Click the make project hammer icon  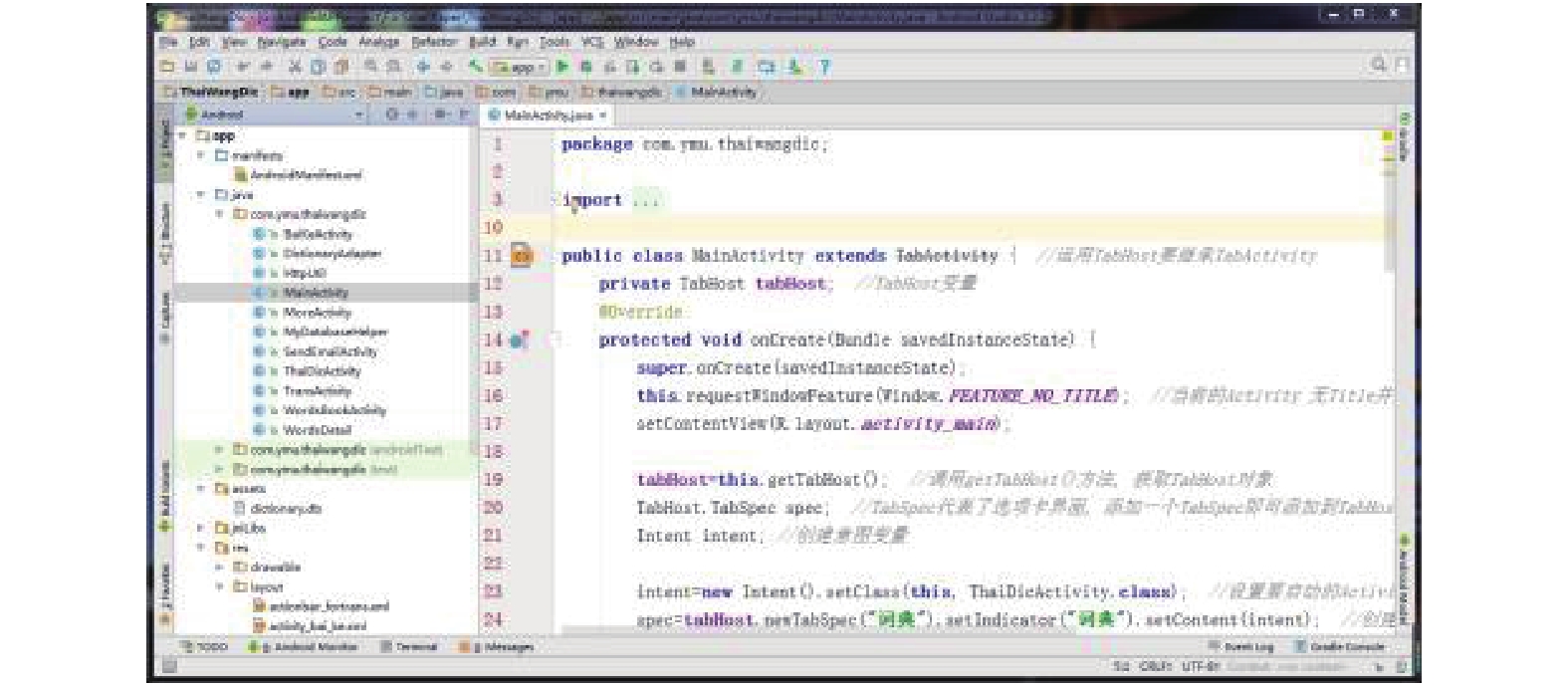pos(476,67)
